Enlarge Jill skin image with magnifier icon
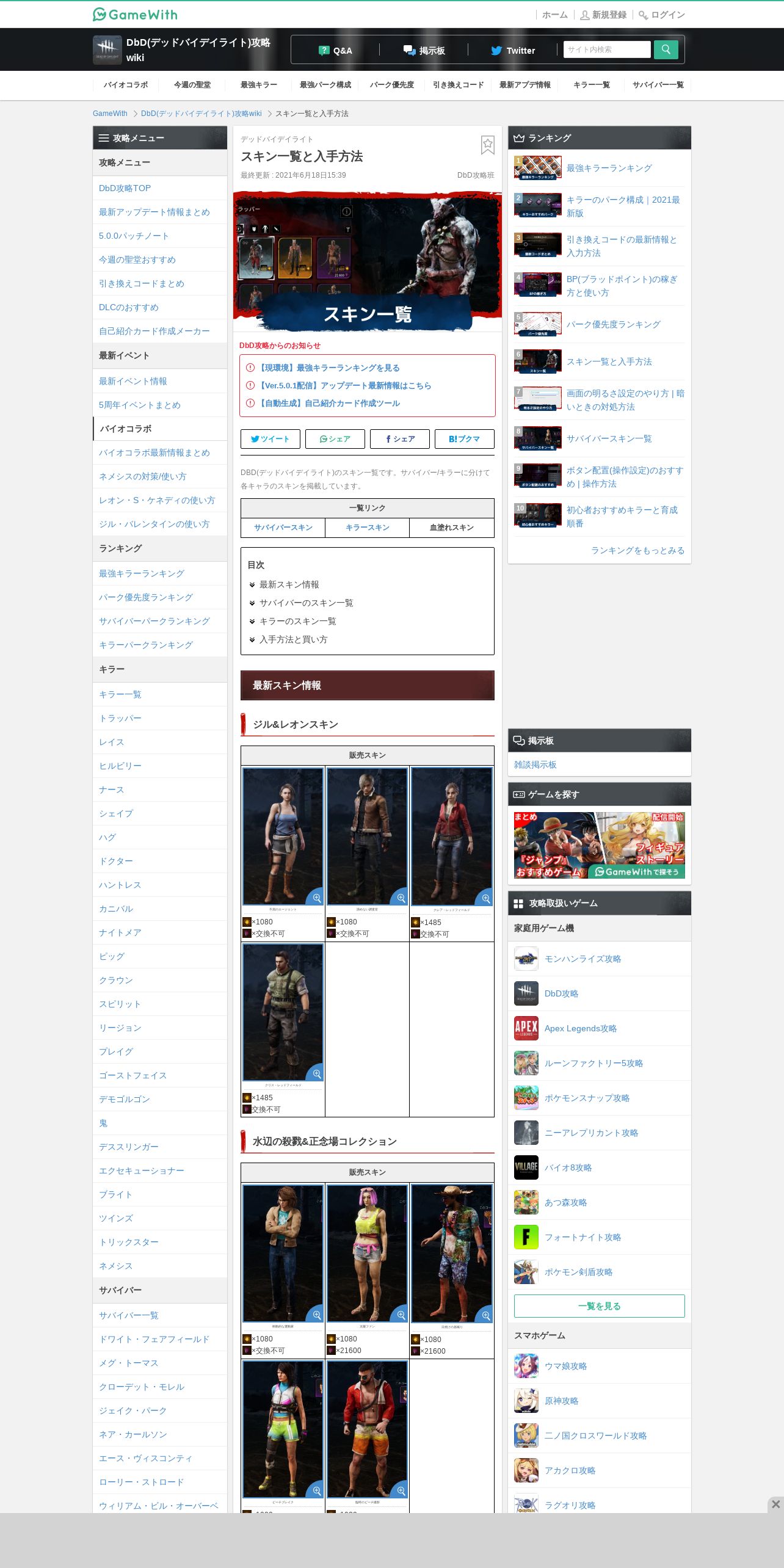 (x=316, y=898)
